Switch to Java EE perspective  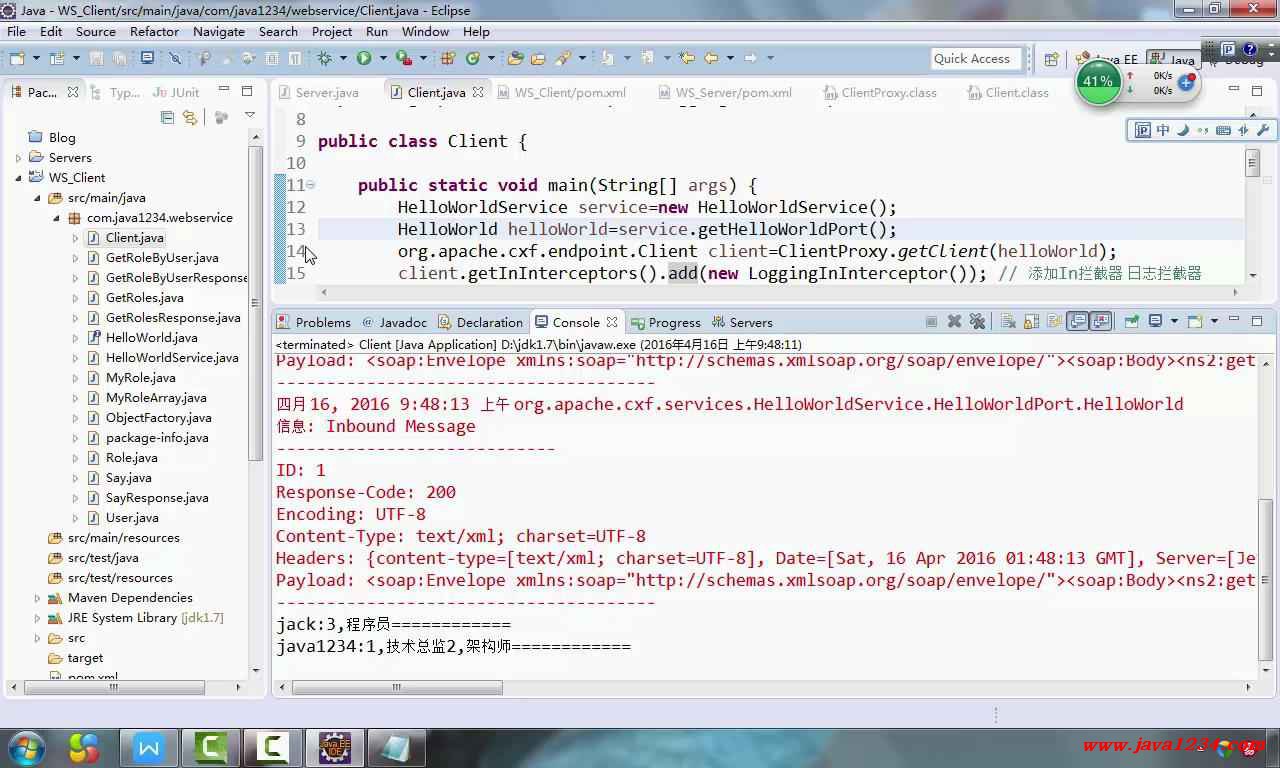click(1107, 59)
